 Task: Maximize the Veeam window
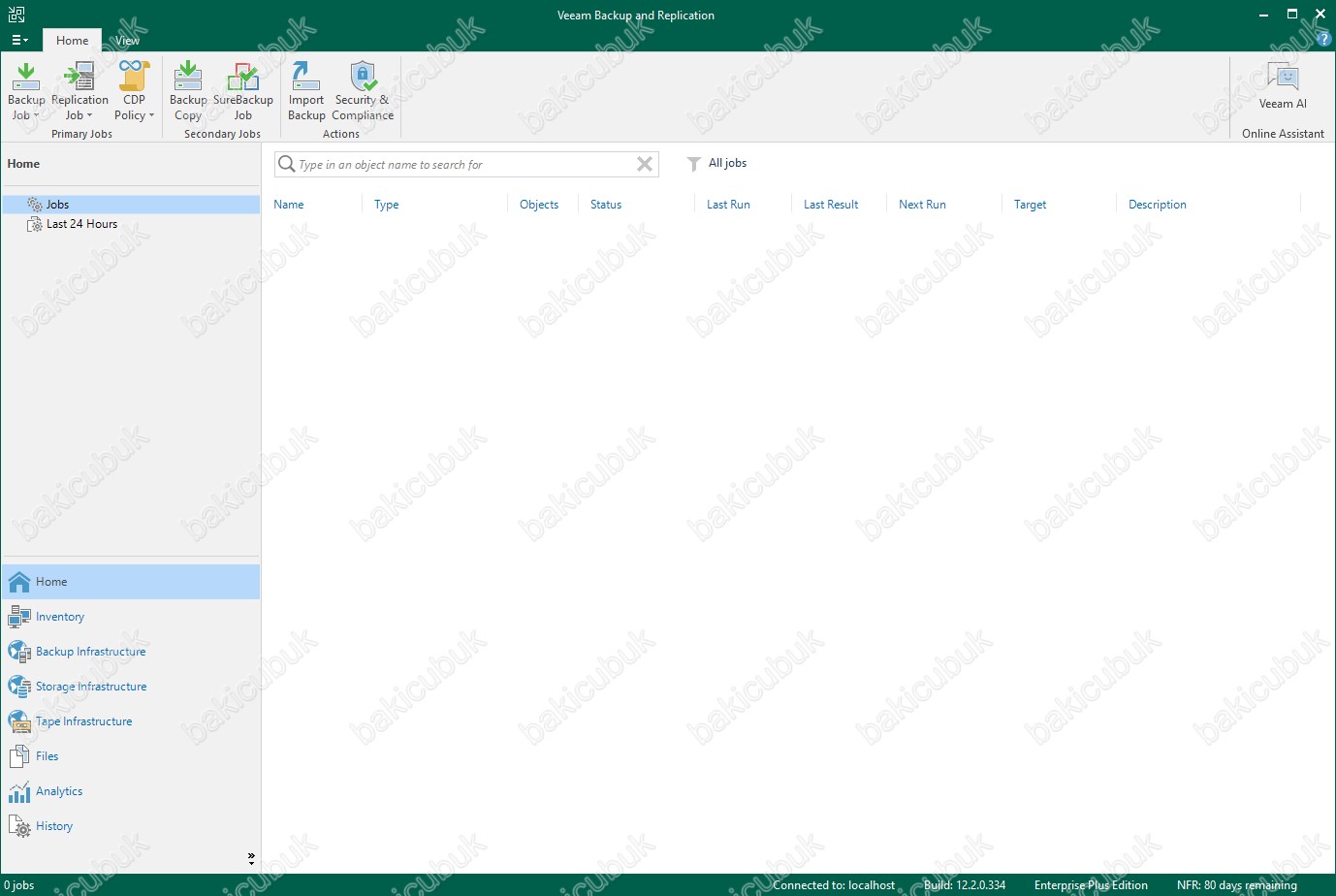pos(1292,15)
